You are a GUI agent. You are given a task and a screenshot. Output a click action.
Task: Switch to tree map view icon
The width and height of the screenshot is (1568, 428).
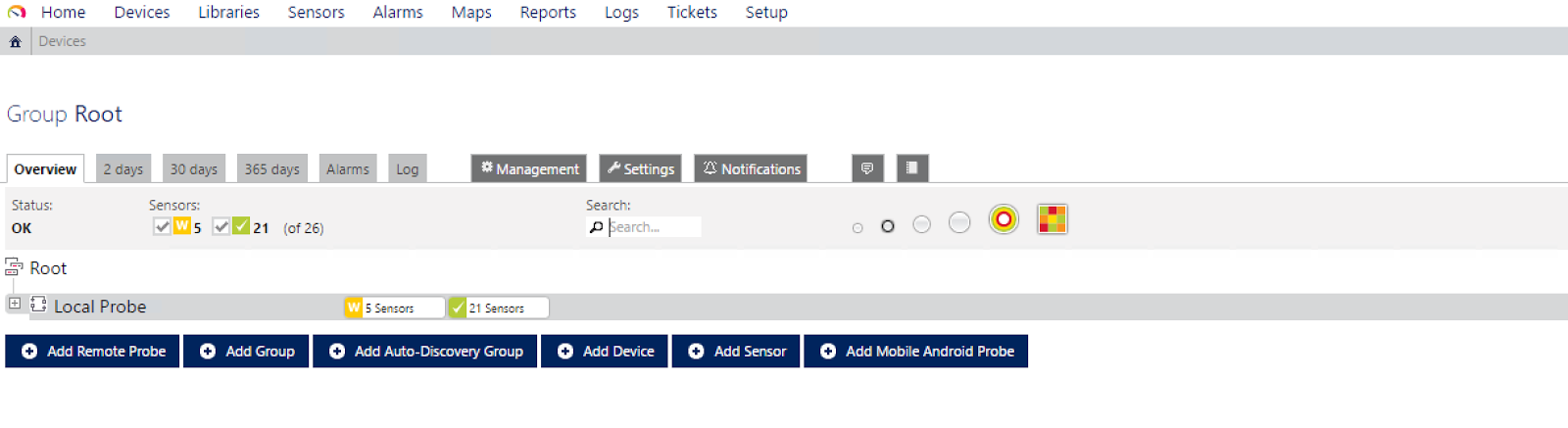coord(1053,219)
